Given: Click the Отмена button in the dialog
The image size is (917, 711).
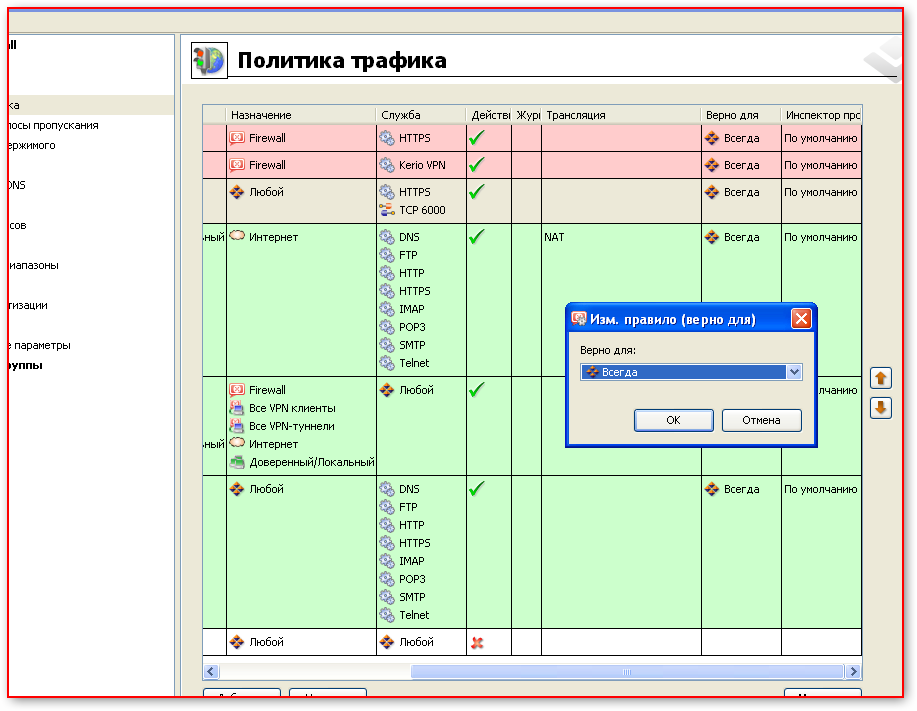Looking at the screenshot, I should tap(761, 420).
